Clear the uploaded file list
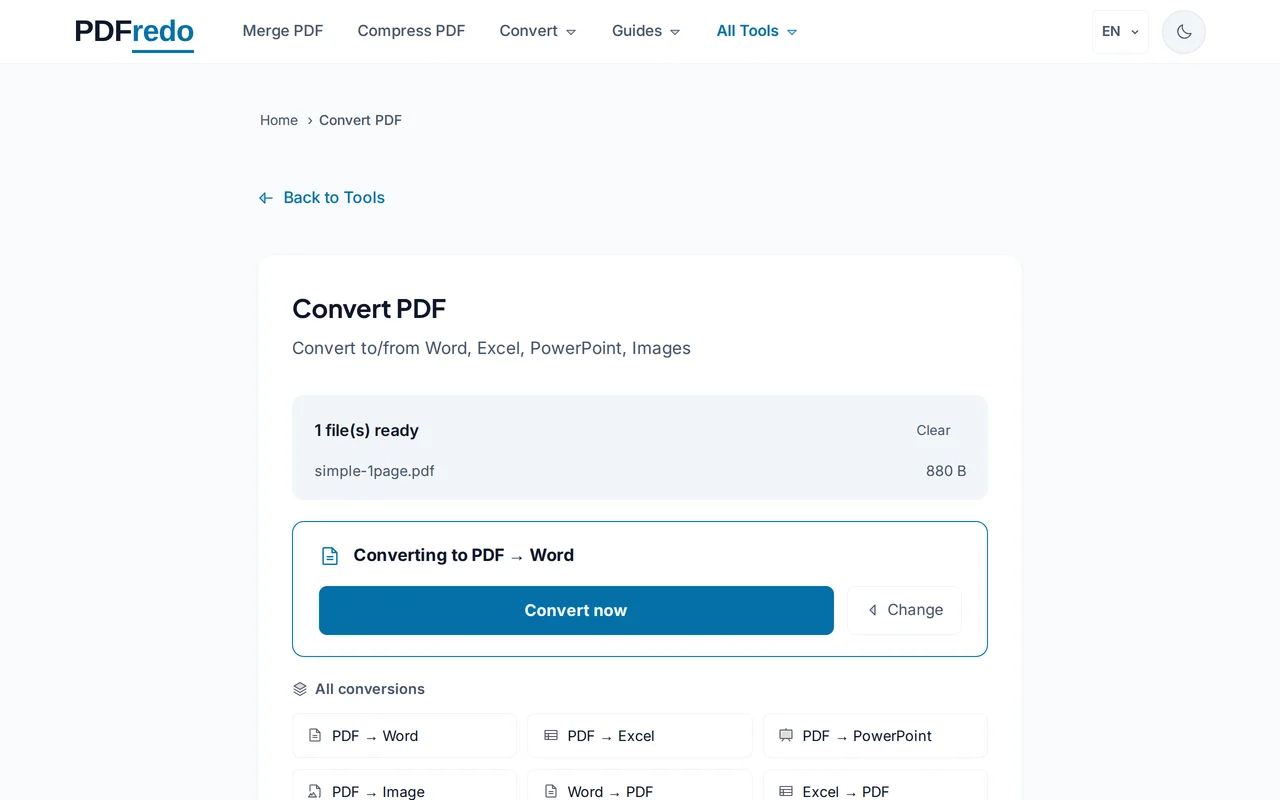 tap(933, 430)
